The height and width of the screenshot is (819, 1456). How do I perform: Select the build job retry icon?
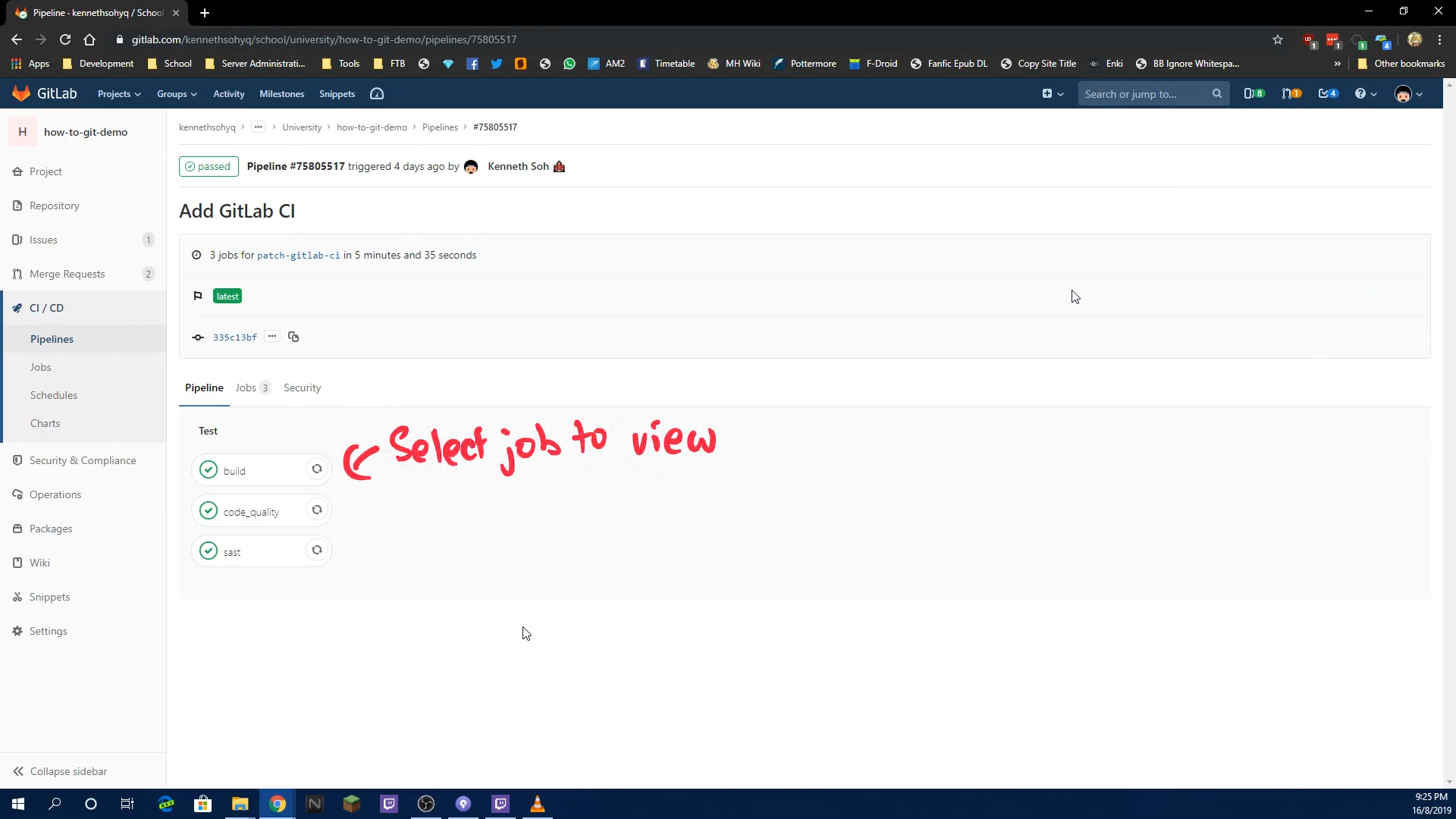[x=317, y=470]
